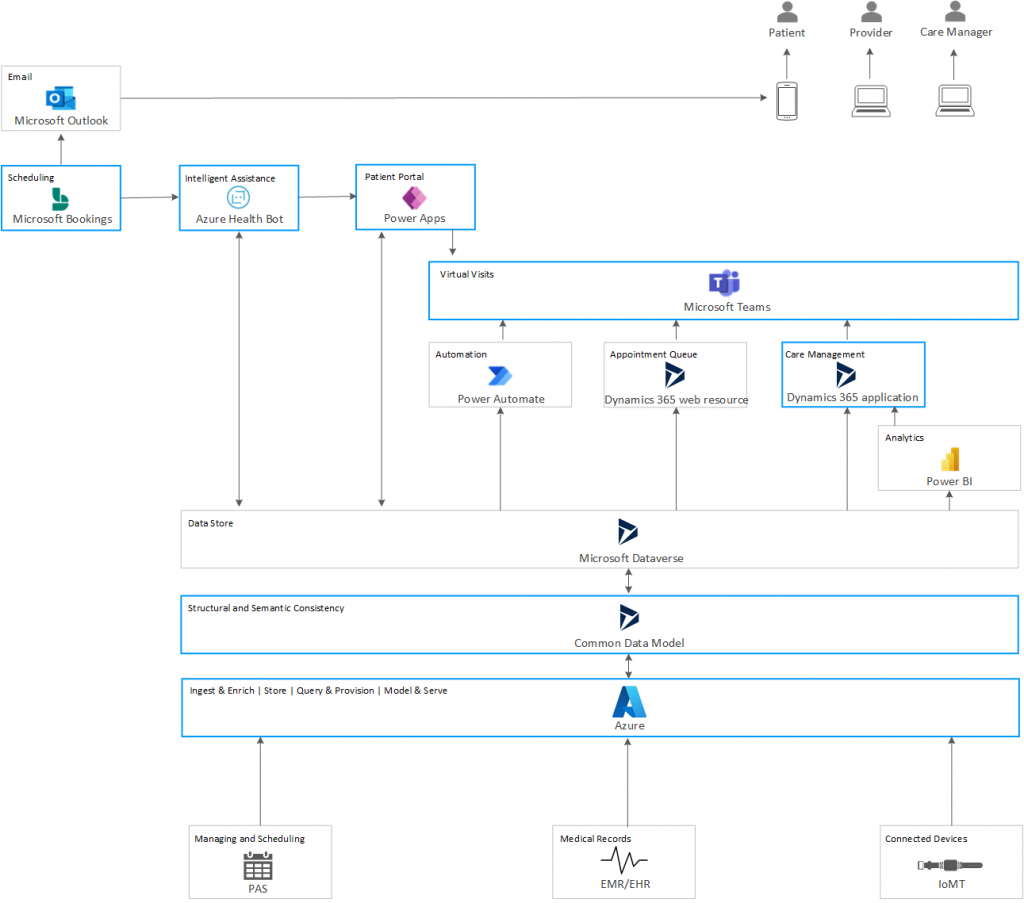Click the "Dynamics 365 web resource" text
Screen dimensions: 1024x903
pos(677,400)
